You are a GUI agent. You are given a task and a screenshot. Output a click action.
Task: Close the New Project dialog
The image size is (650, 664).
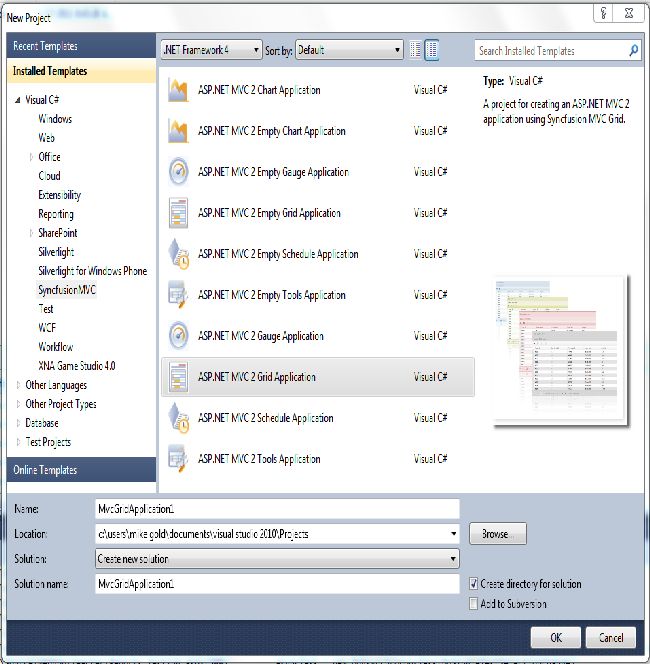[x=629, y=14]
